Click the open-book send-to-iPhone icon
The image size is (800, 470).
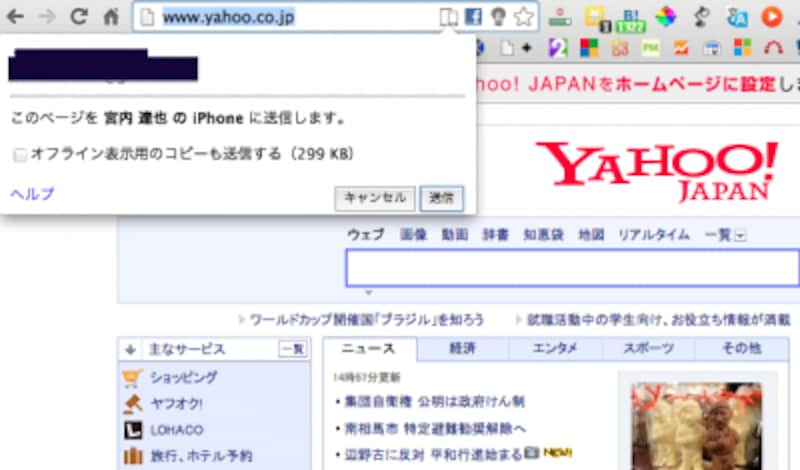448,17
